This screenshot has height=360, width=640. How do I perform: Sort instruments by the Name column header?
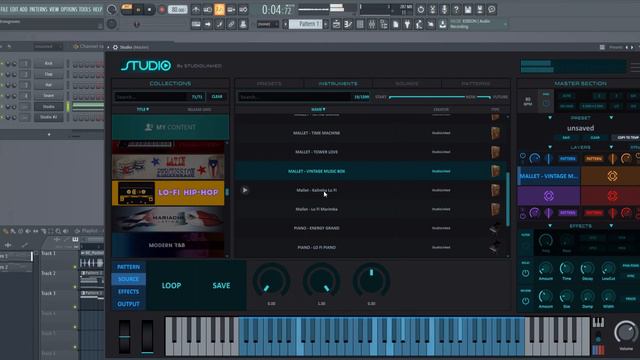click(318, 109)
